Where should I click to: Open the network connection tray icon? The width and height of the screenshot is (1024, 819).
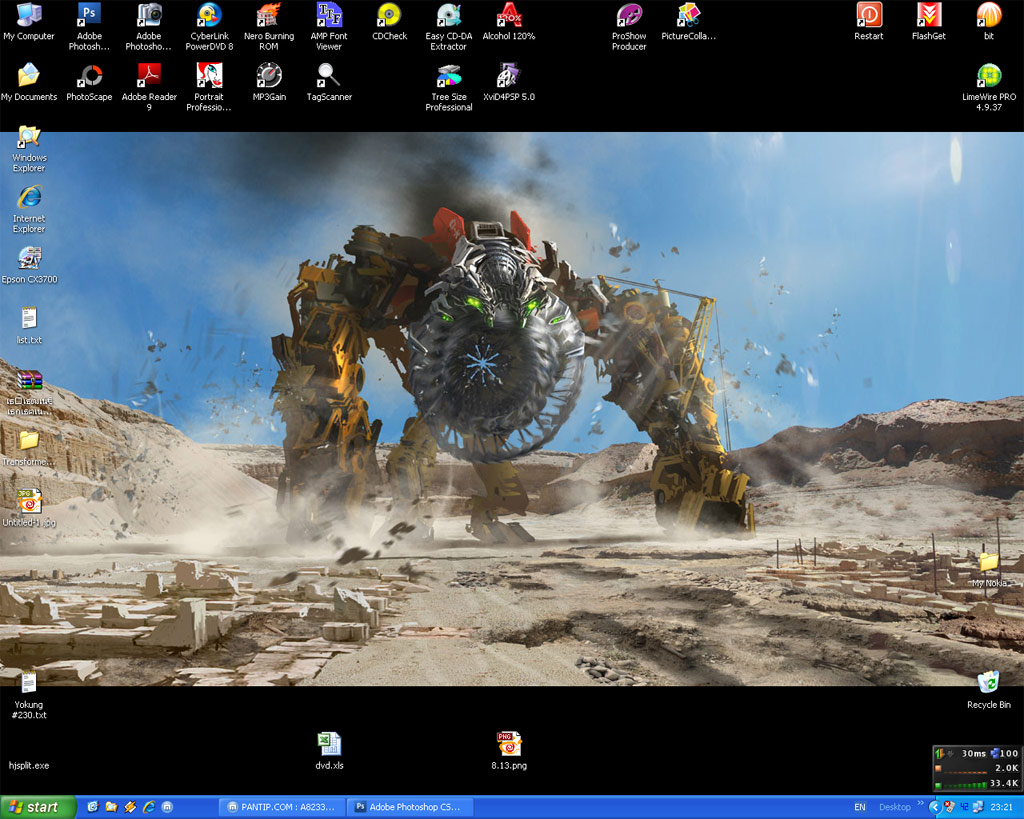[978, 807]
